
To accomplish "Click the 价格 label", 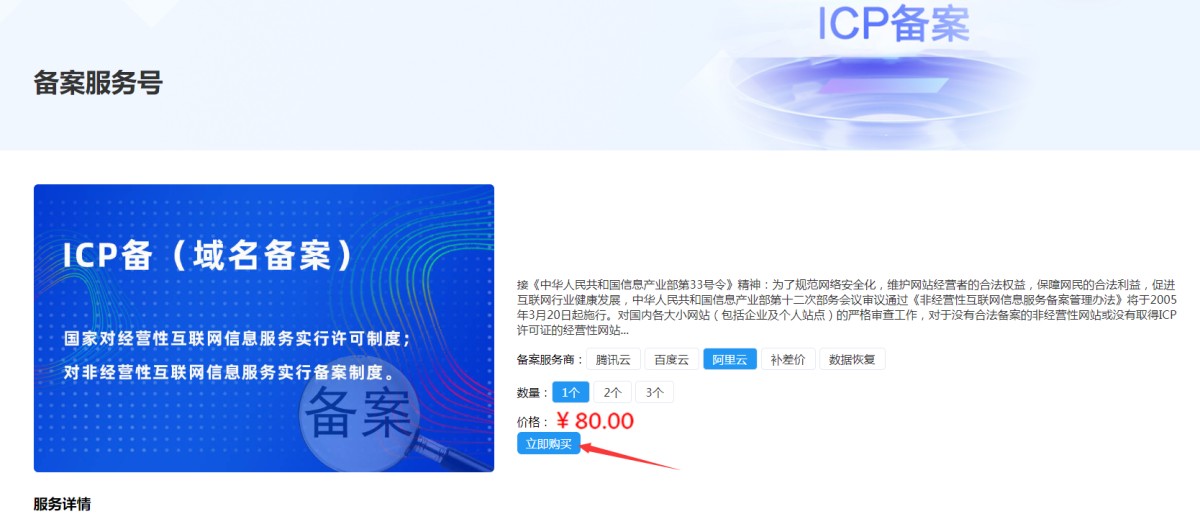I will click(x=532, y=423).
